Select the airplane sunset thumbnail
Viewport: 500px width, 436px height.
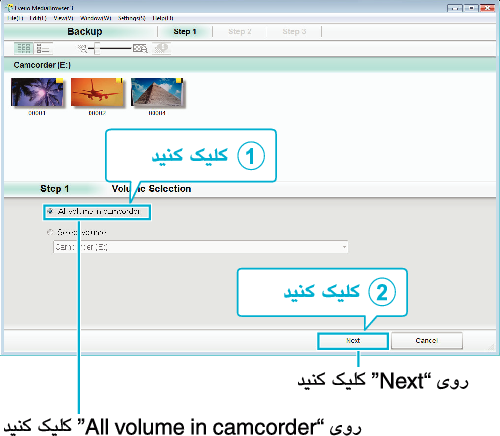(97, 92)
